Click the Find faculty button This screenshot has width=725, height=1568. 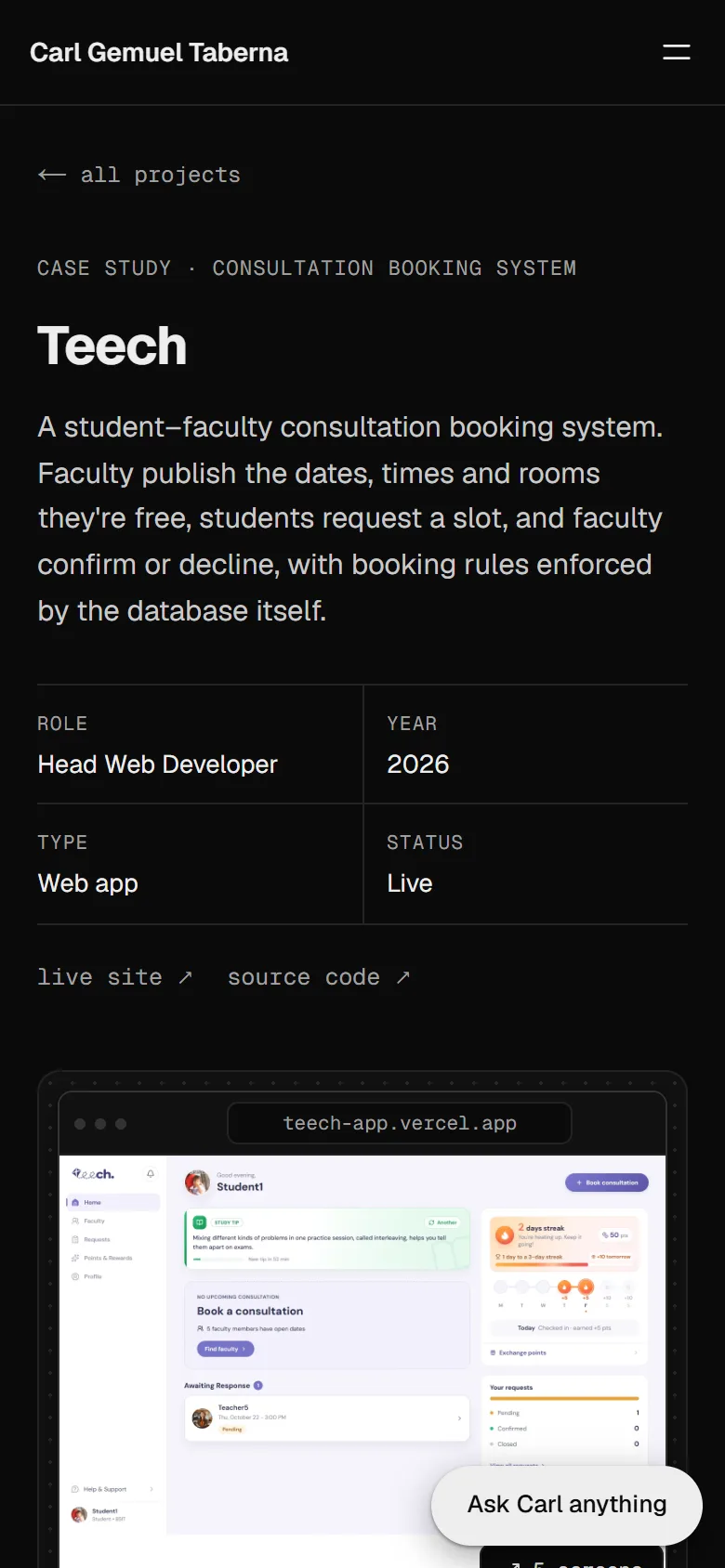(x=225, y=1349)
